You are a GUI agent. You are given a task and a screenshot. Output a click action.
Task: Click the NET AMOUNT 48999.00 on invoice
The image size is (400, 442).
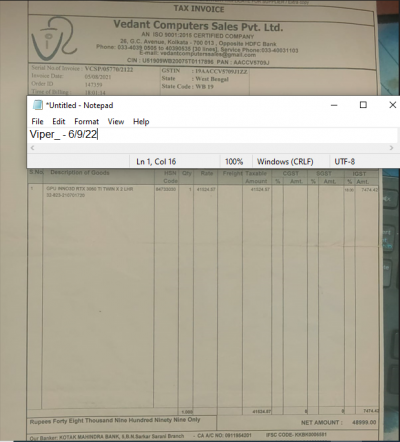coord(338,423)
